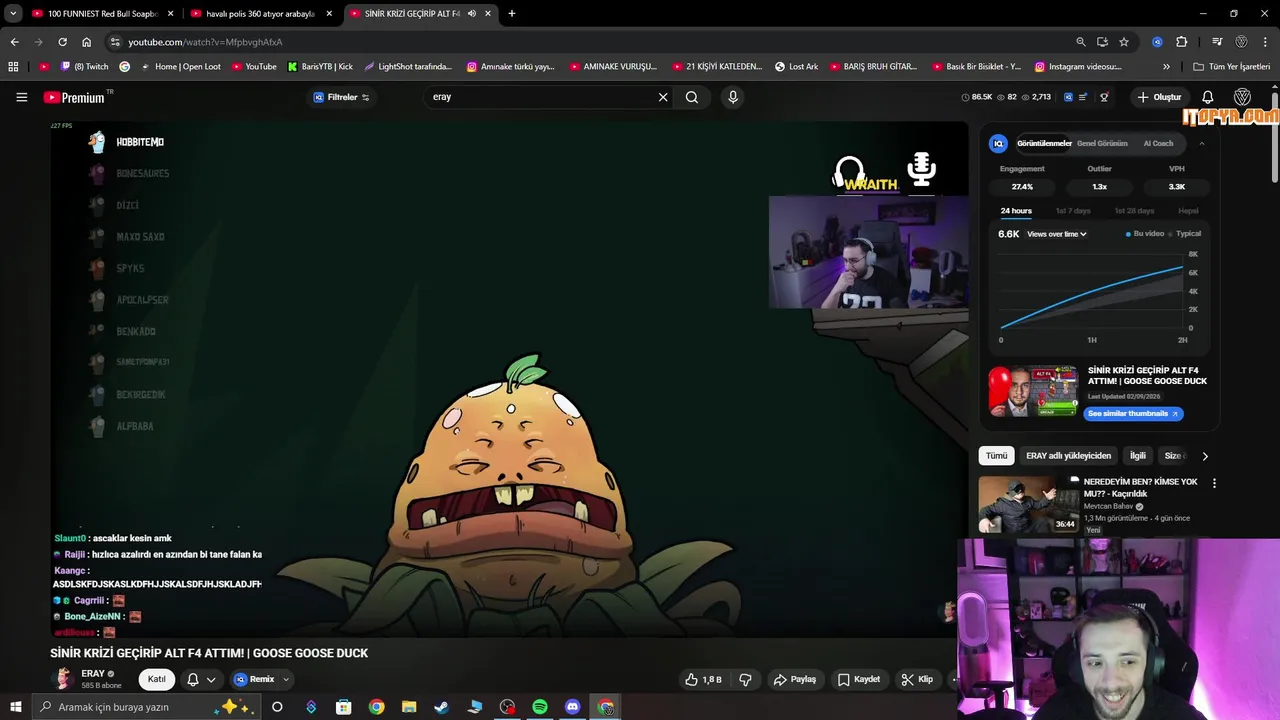Show more filter chips with the right arrow
1280x720 pixels.
tap(1204, 456)
